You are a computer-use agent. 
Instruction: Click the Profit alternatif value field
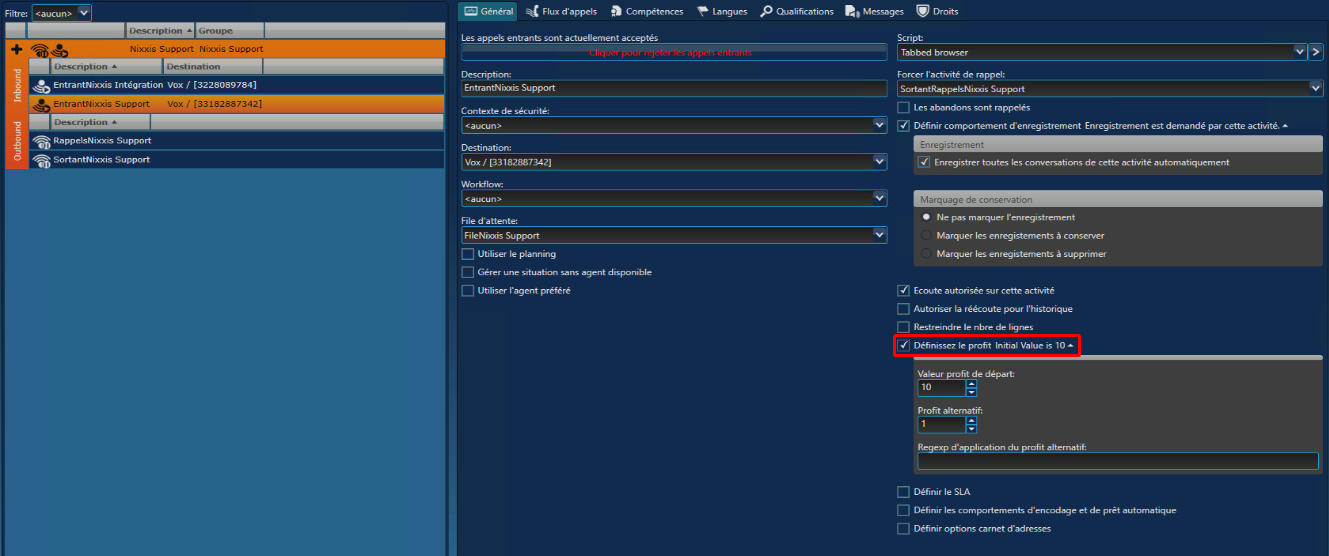click(x=941, y=425)
